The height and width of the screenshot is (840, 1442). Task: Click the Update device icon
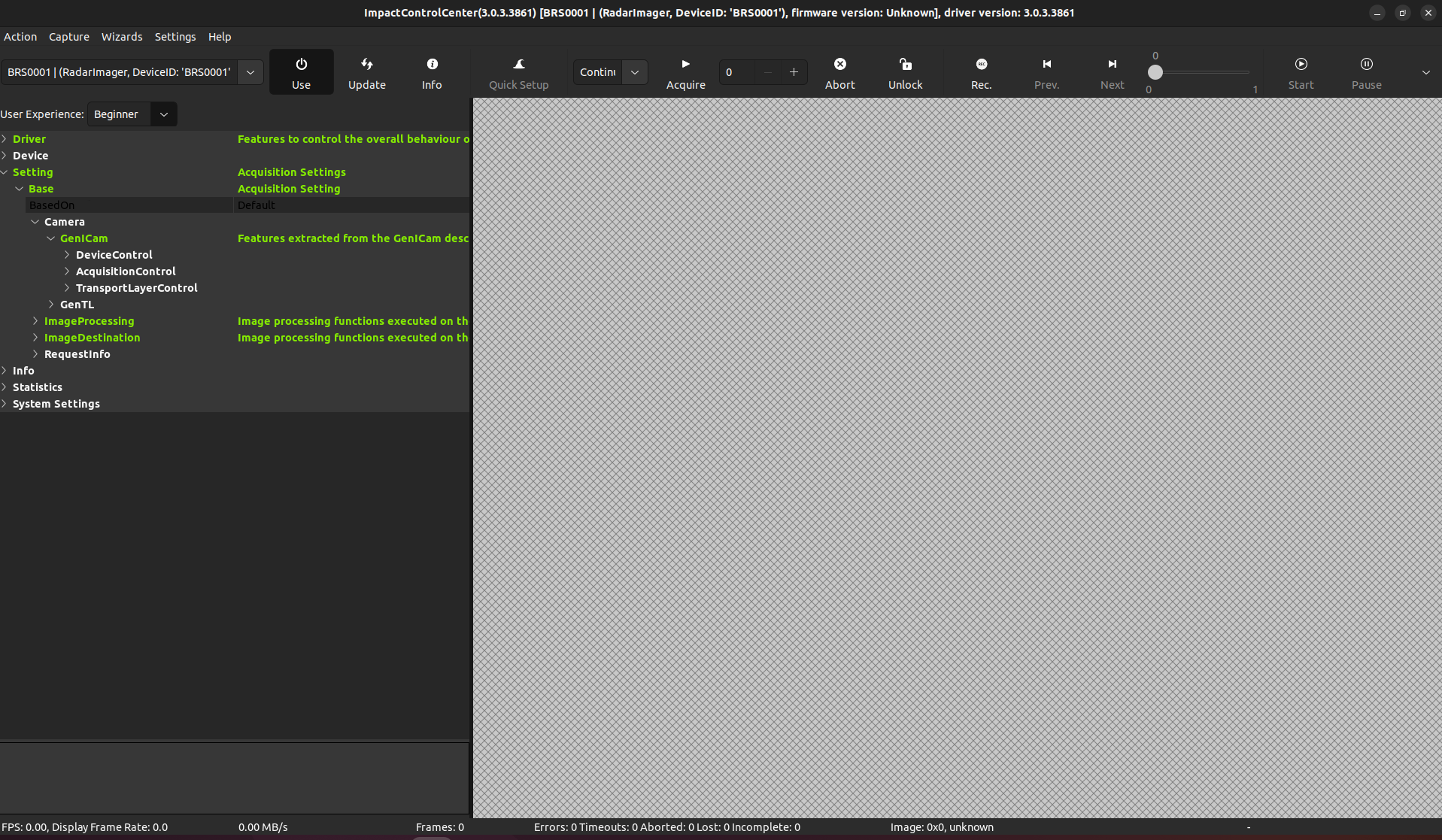[x=366, y=65]
